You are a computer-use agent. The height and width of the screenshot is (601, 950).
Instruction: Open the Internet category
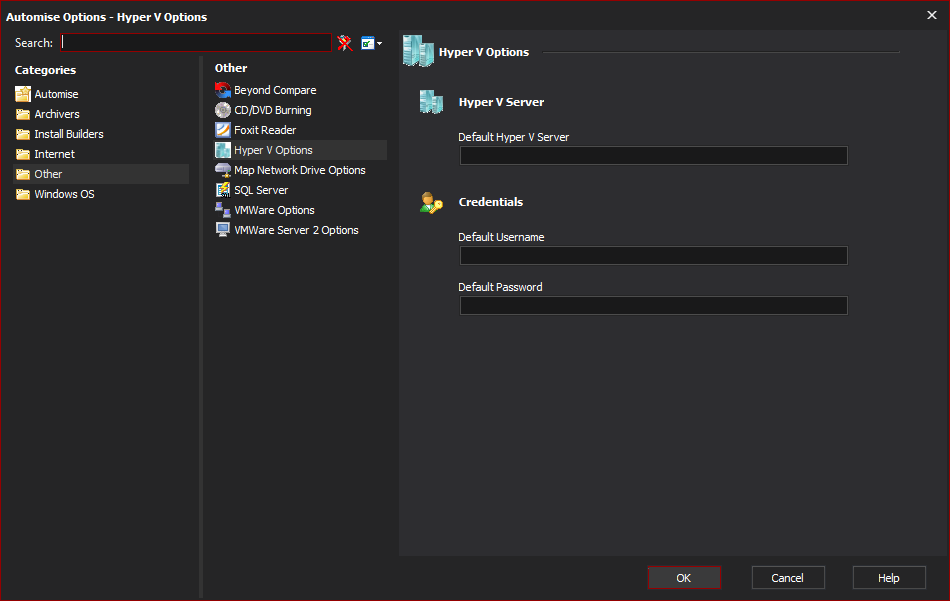click(x=54, y=154)
